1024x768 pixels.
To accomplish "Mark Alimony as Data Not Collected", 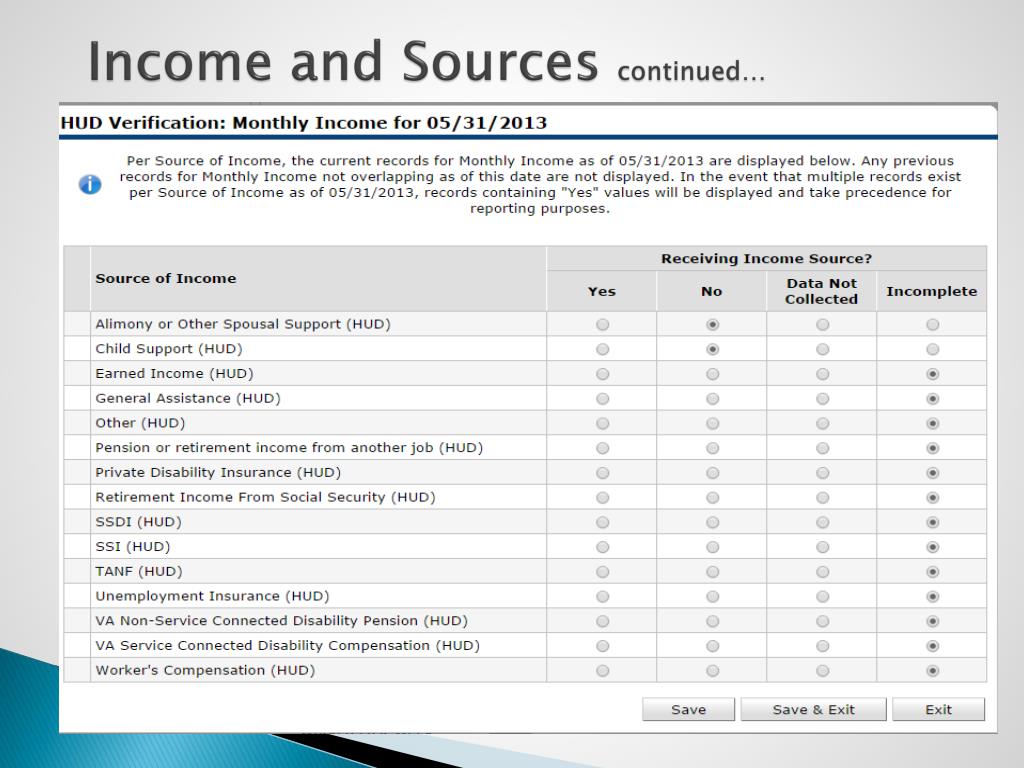I will (x=822, y=325).
